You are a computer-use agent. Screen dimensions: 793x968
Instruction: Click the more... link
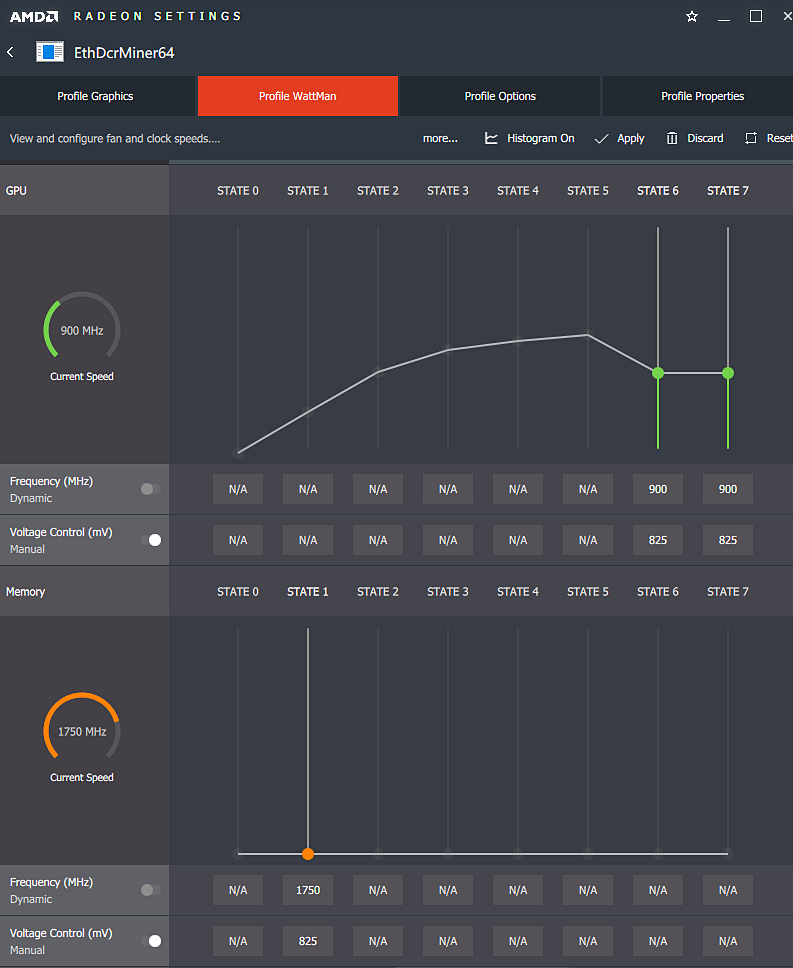pyautogui.click(x=440, y=138)
